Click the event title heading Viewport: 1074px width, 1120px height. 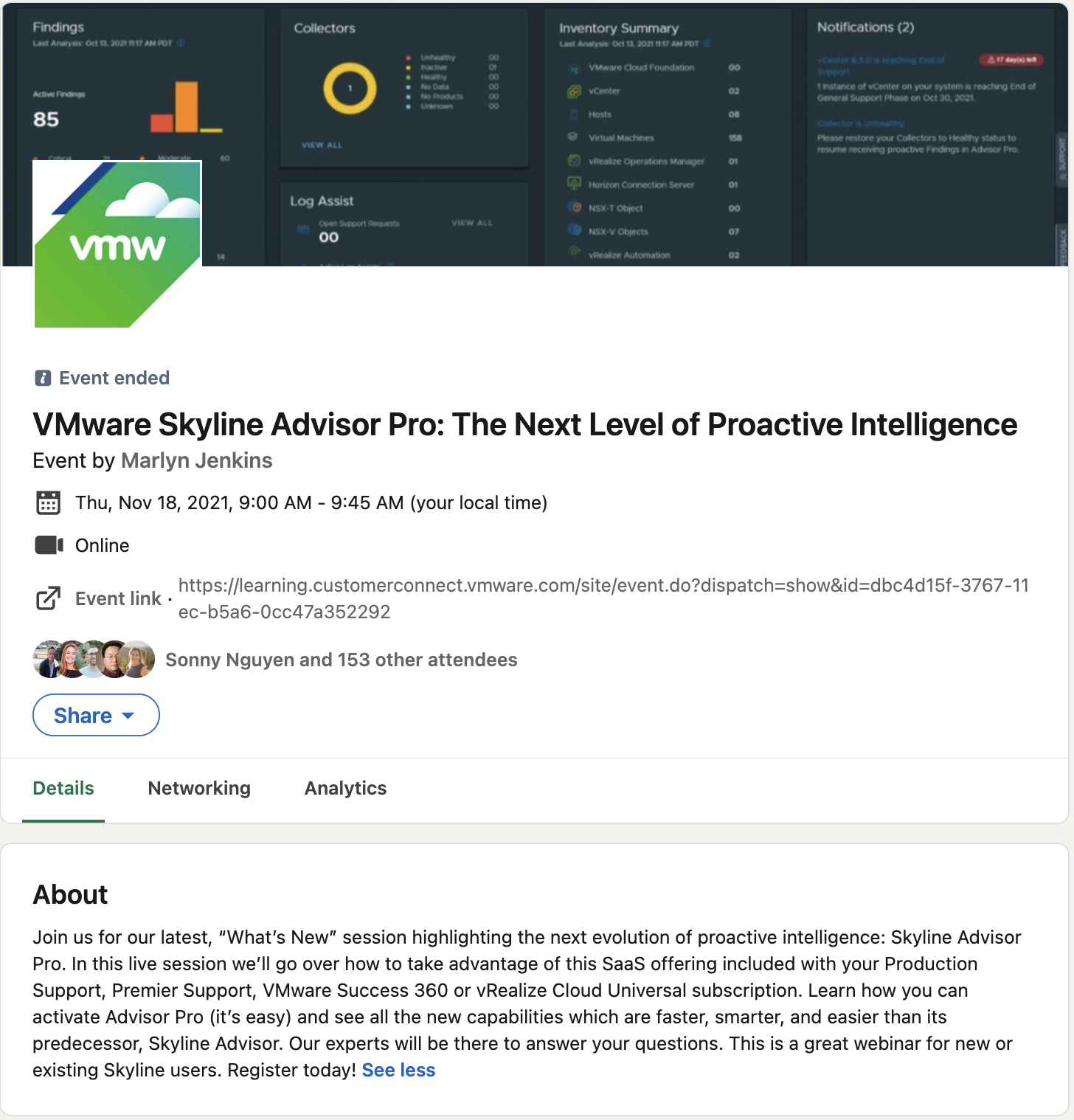[x=525, y=425]
